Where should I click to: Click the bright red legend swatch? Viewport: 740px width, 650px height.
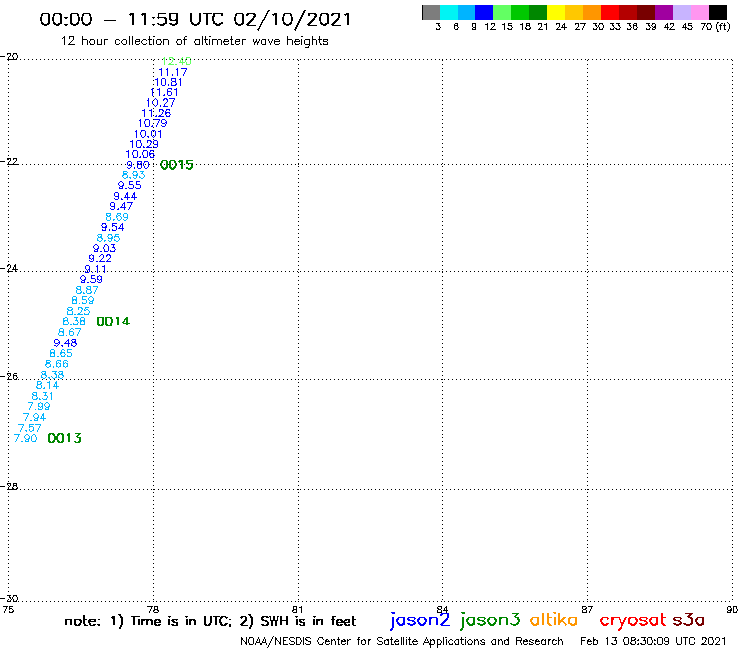tap(610, 12)
